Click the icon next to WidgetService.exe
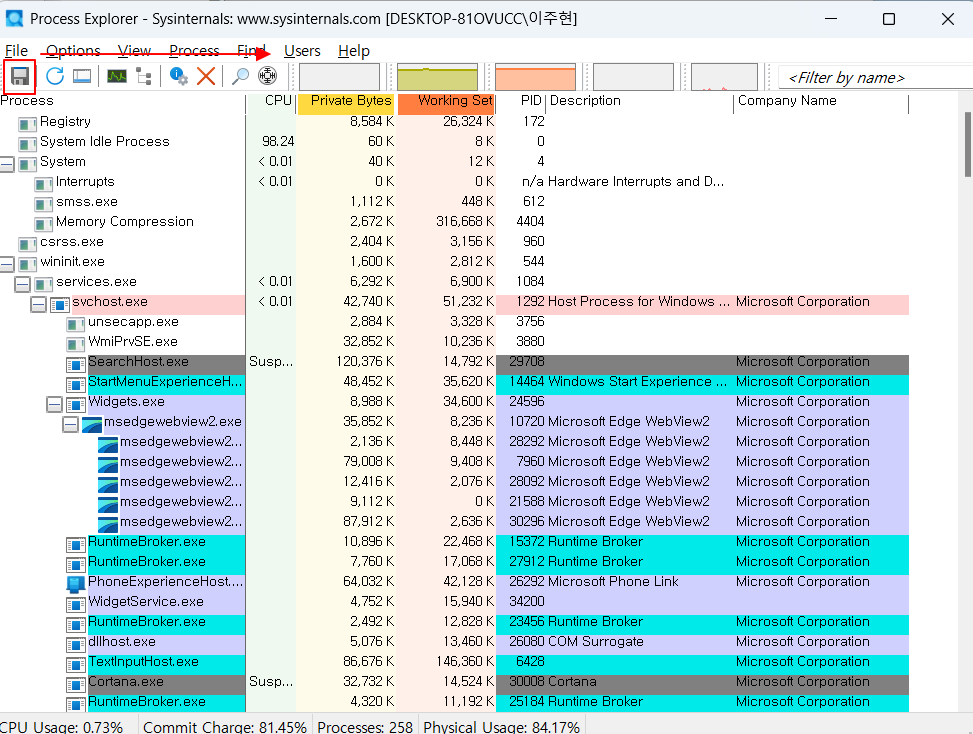Viewport: 973px width, 734px height. click(x=76, y=604)
